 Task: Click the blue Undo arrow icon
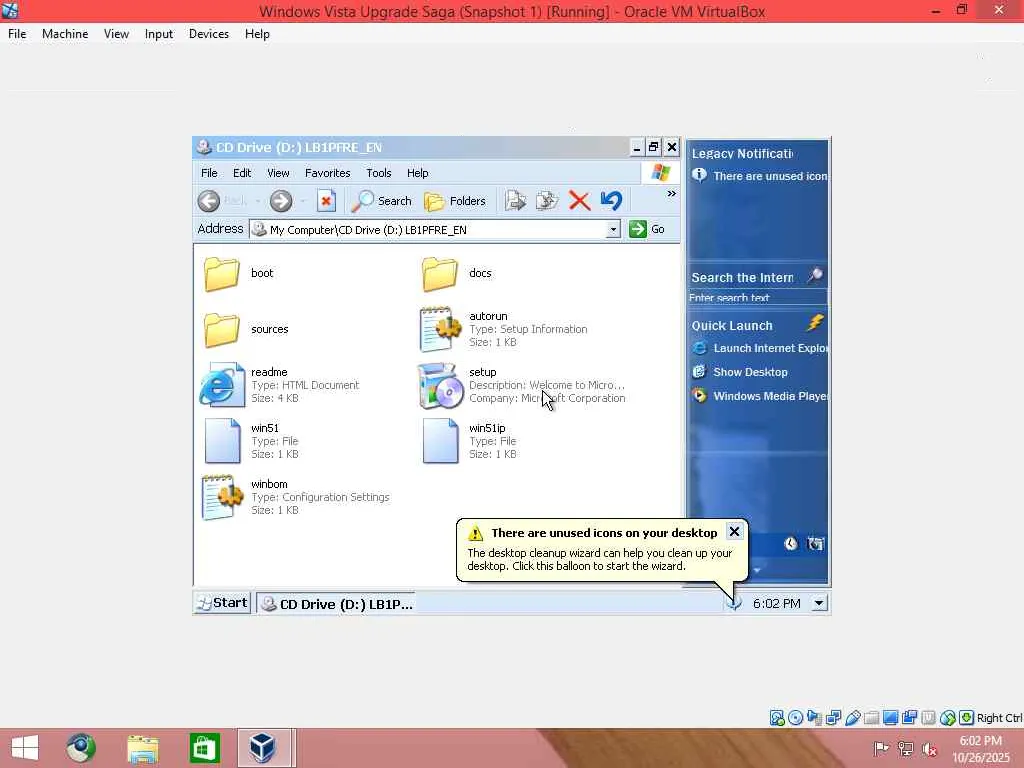coord(611,201)
